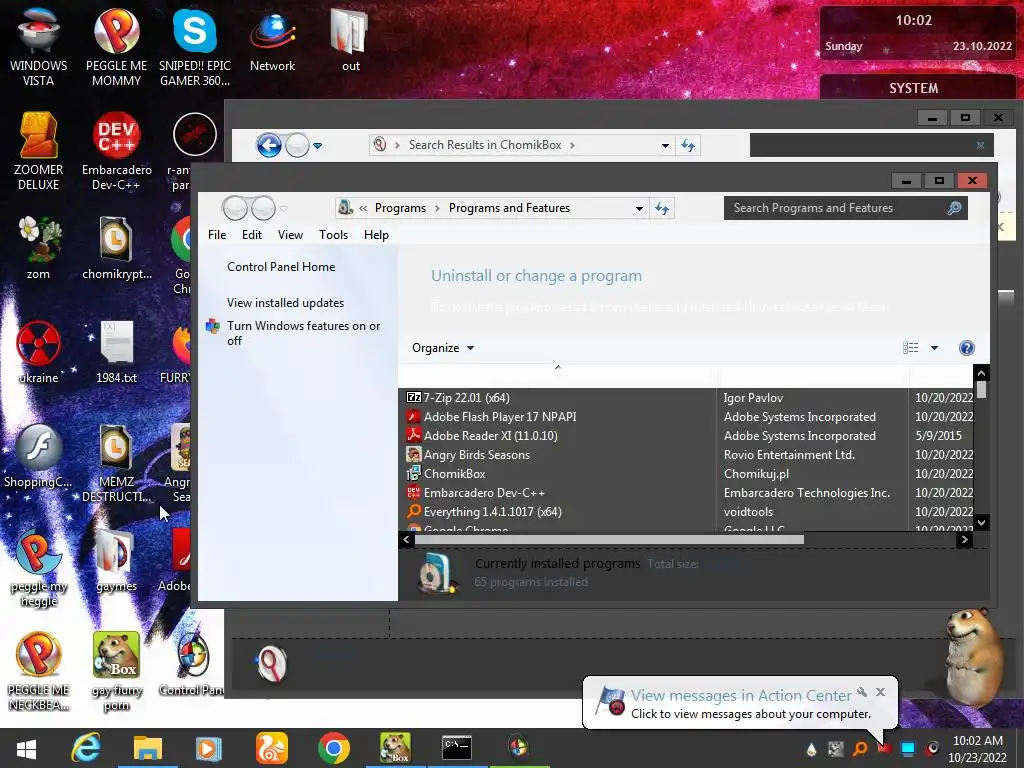
Task: Open Embarcadero Dev-C++ desktop shortcut
Action: pos(116,150)
